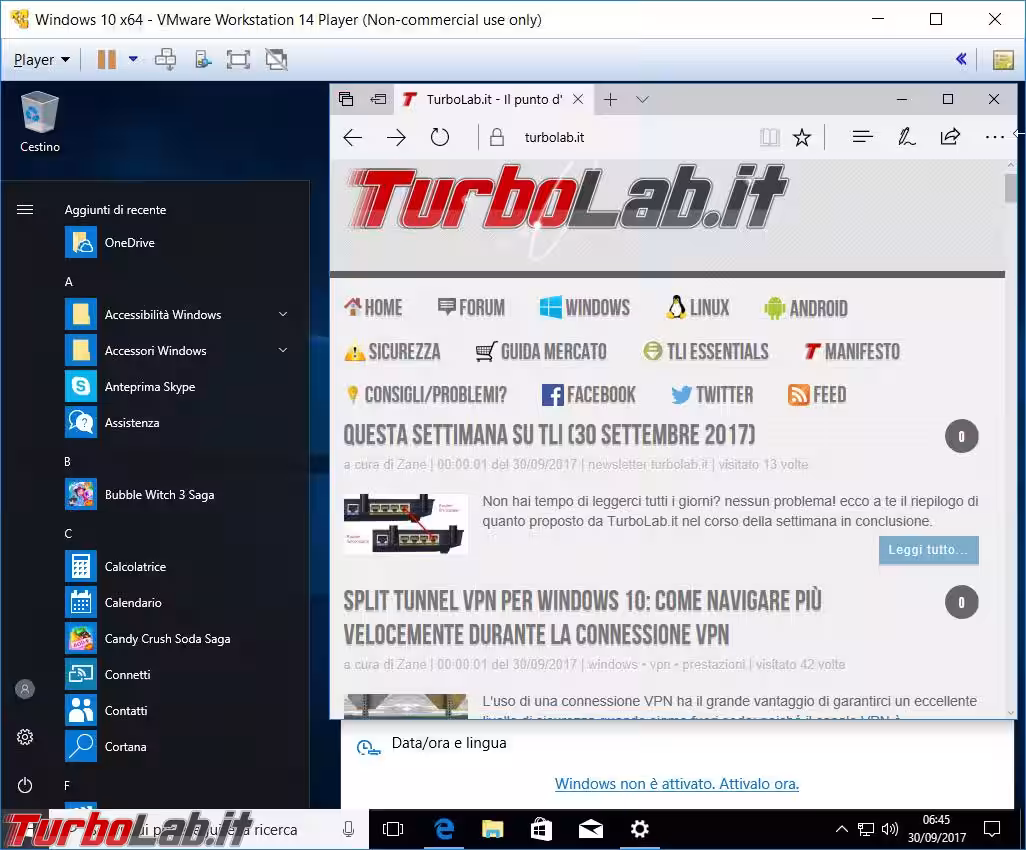This screenshot has height=850, width=1026.
Task: Activate the Cortana microphone on the taskbar
Action: pos(349,829)
